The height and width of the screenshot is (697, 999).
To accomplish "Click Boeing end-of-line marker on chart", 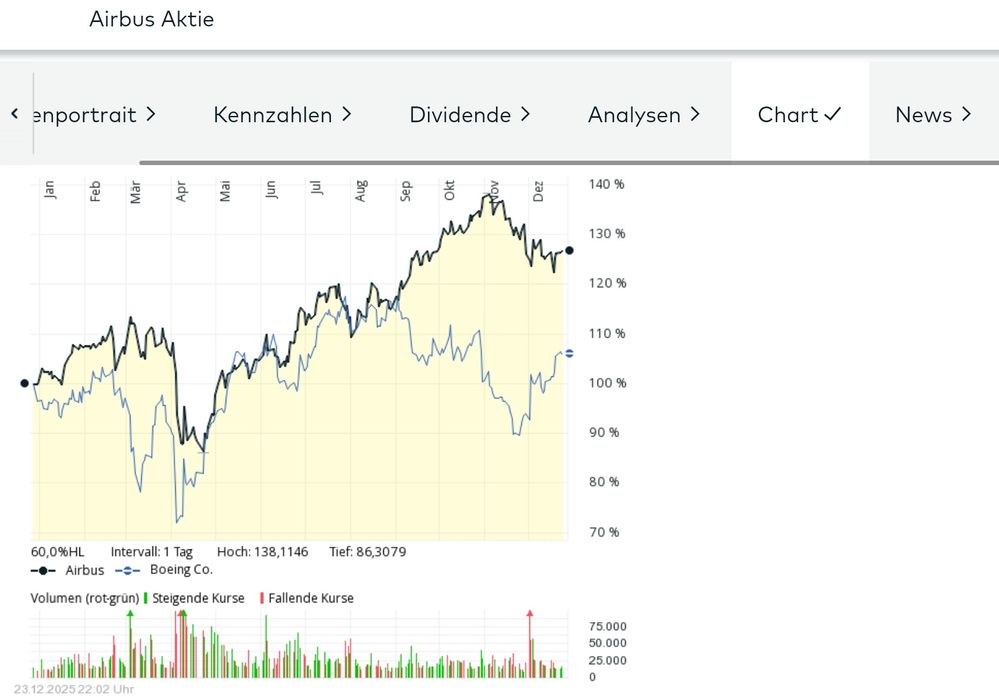I will click(x=569, y=353).
